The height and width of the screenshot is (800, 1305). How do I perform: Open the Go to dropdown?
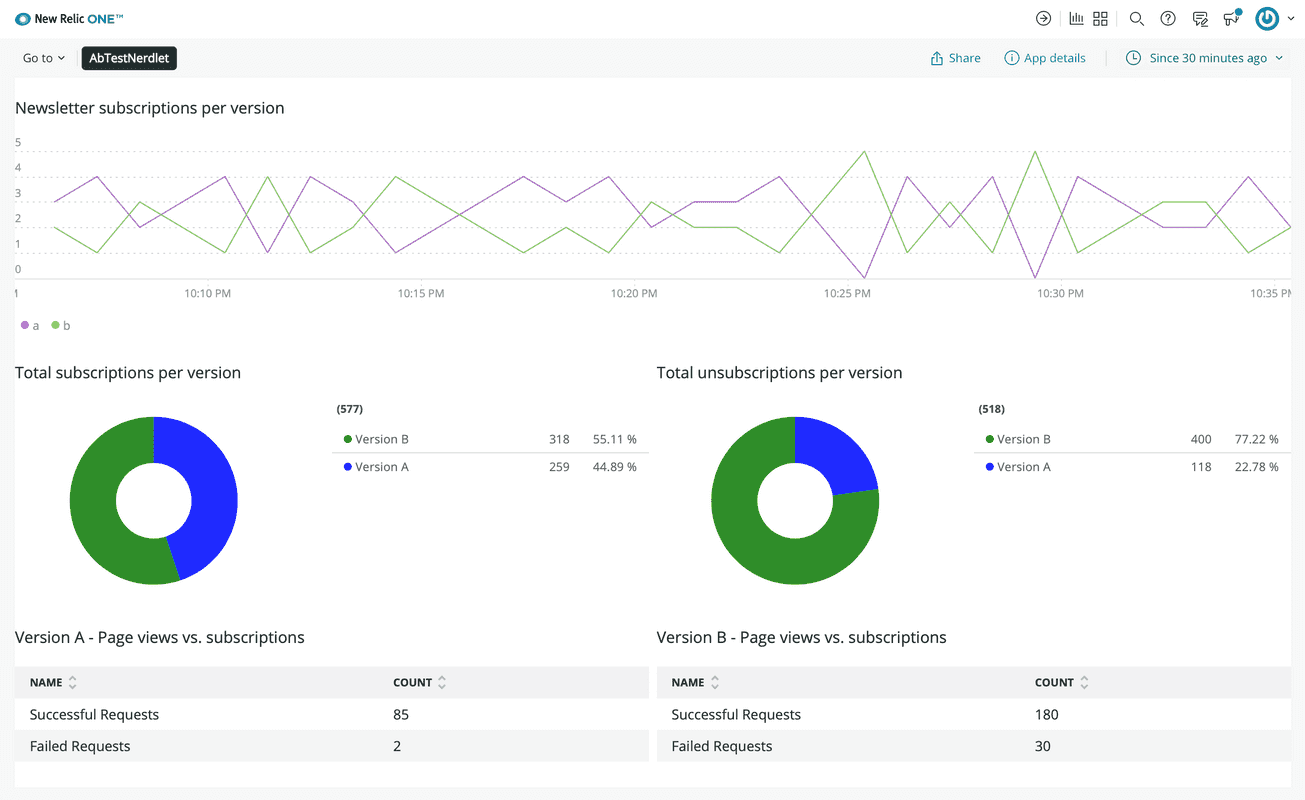44,58
